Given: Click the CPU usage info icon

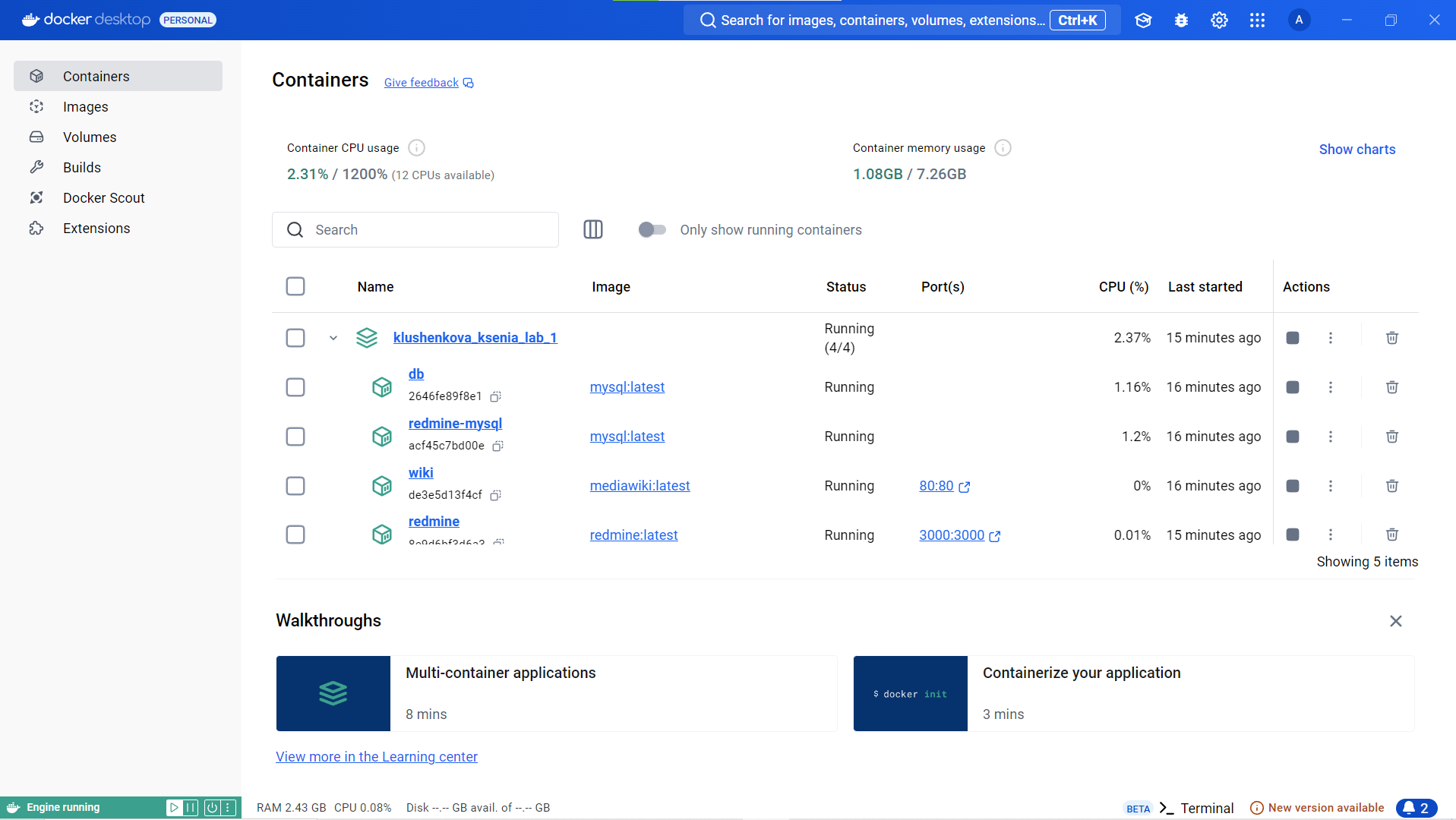Looking at the screenshot, I should click(x=416, y=148).
